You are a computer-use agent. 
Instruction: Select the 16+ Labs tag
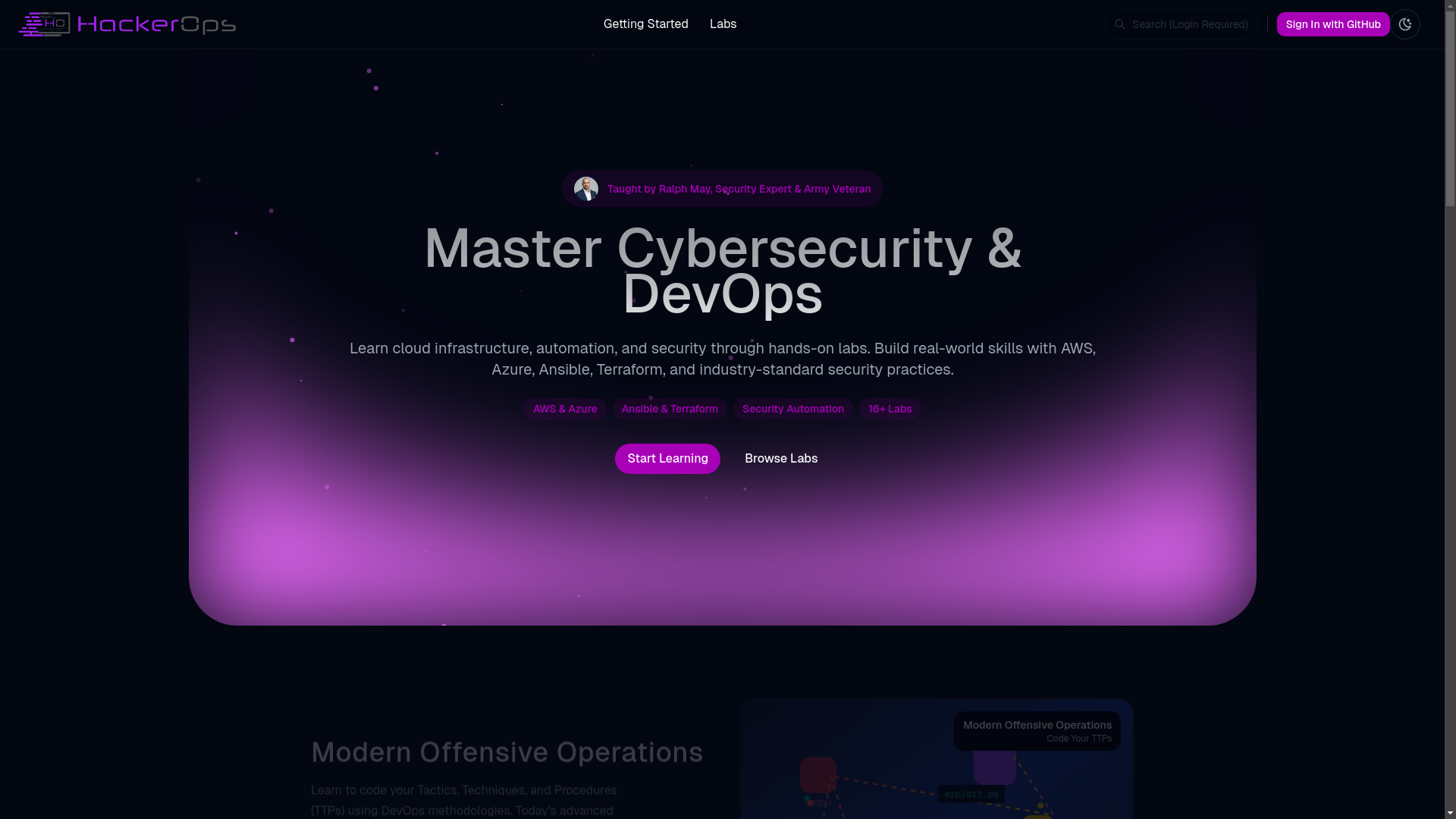coord(890,409)
